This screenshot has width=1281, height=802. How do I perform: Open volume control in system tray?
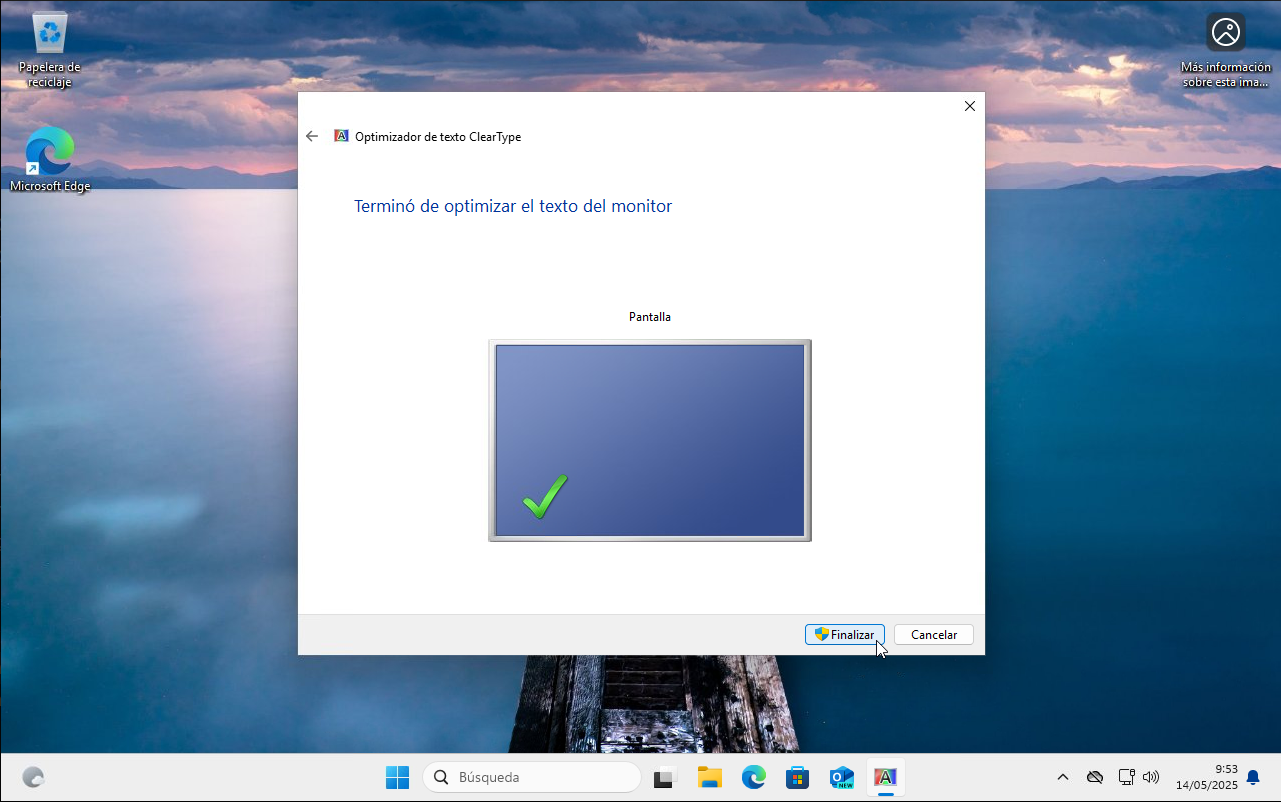click(x=1150, y=777)
